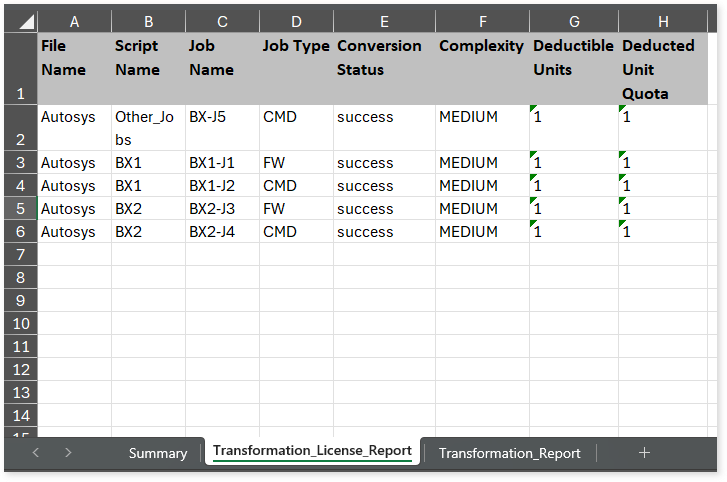This screenshot has height=482, width=727.
Task: Open the Summary sheet tab
Action: (158, 453)
